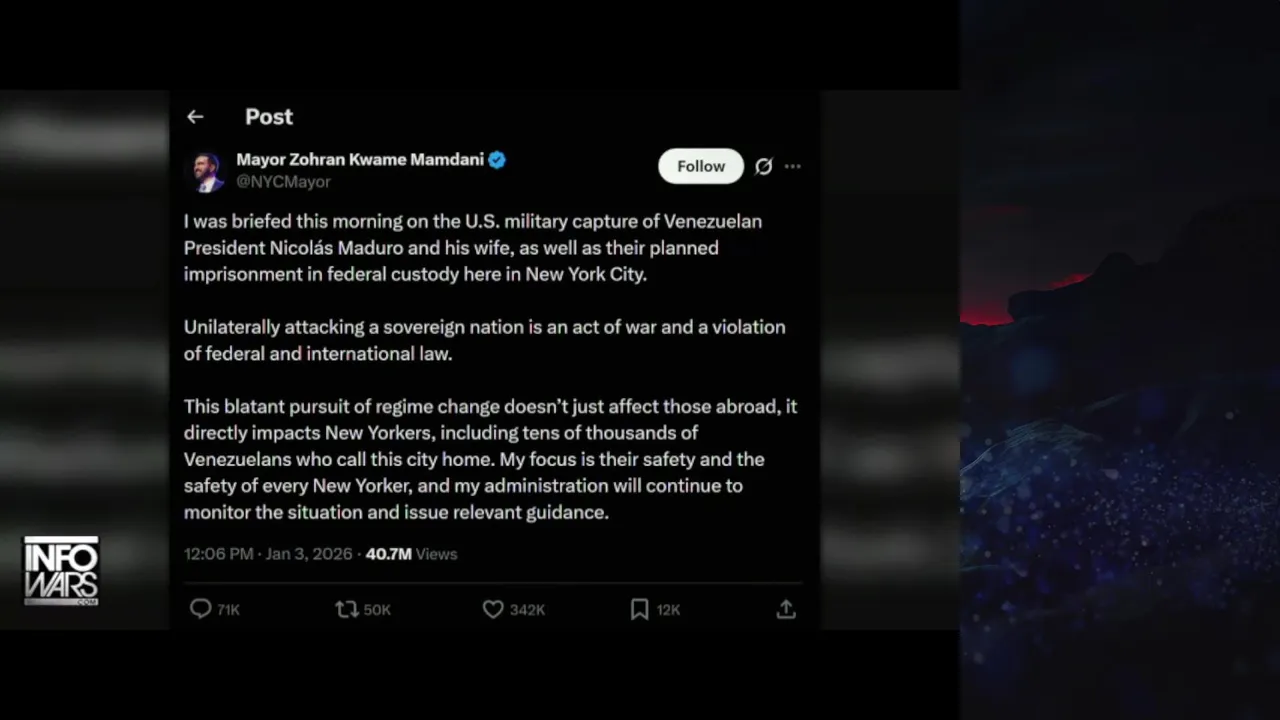Click the Post page heading
The width and height of the screenshot is (1280, 720).
point(269,117)
